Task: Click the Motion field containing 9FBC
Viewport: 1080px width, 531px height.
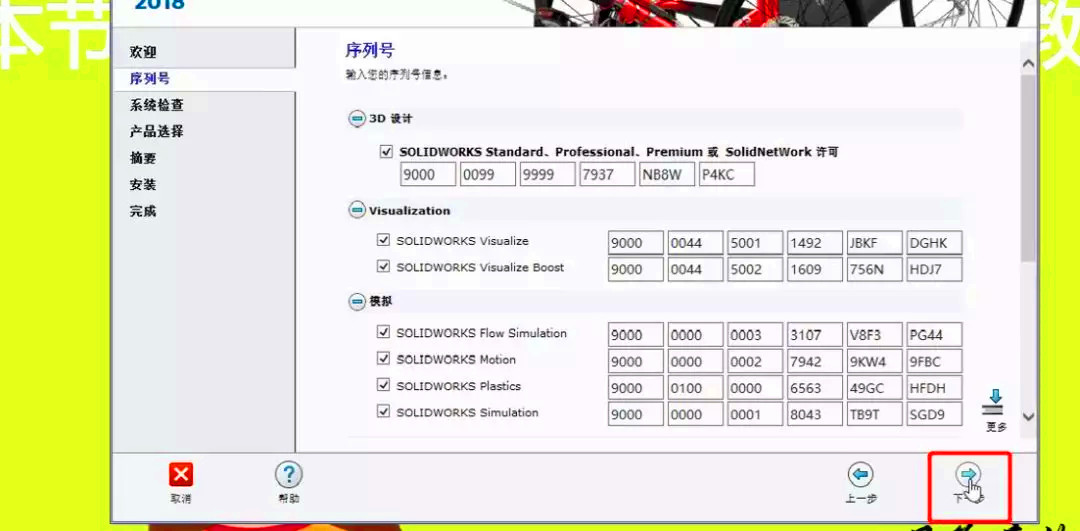Action: pyautogui.click(x=935, y=361)
